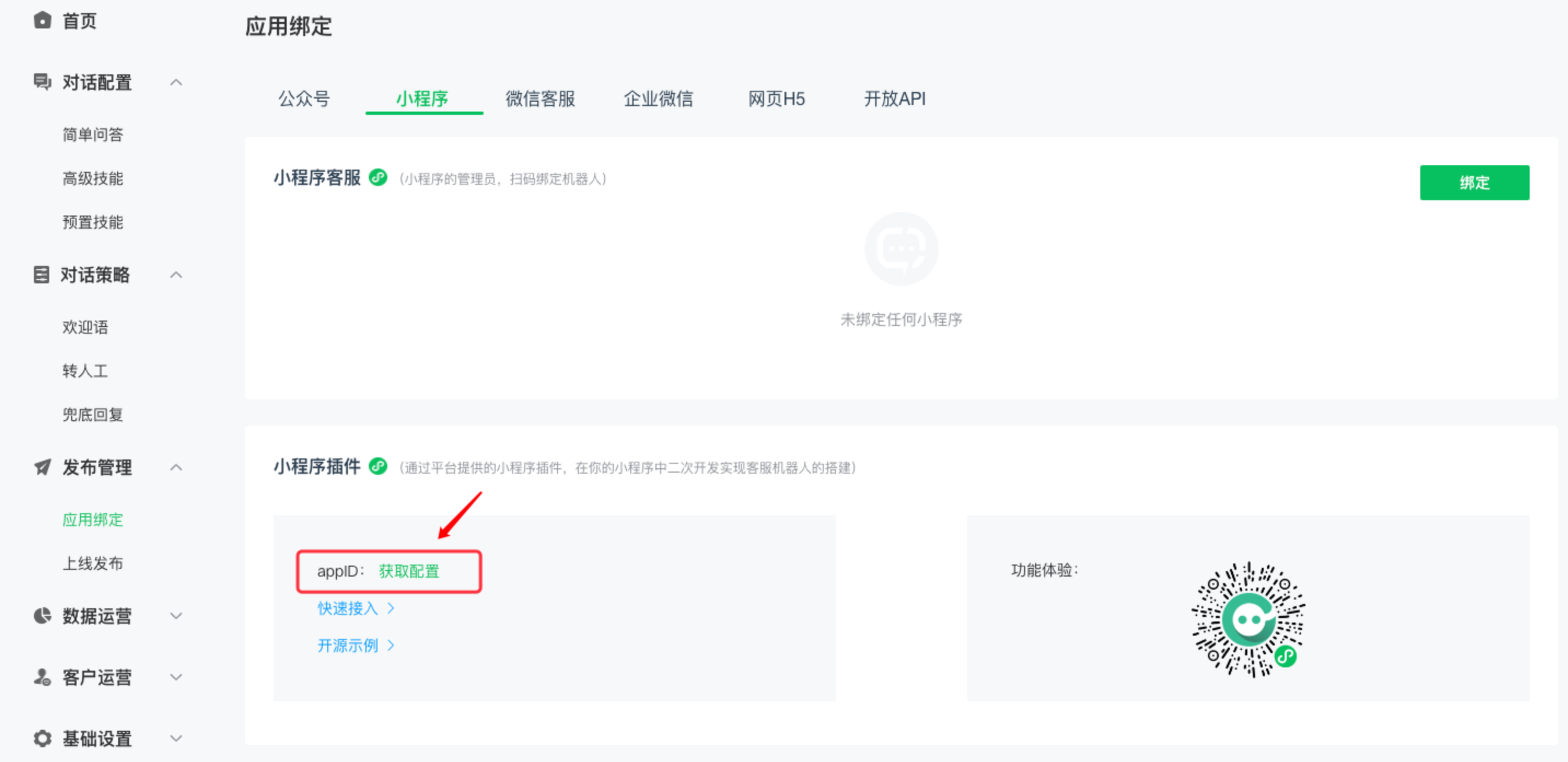Click the gear icon for 基础设置
Viewport: 1568px width, 762px height.
pyautogui.click(x=42, y=738)
